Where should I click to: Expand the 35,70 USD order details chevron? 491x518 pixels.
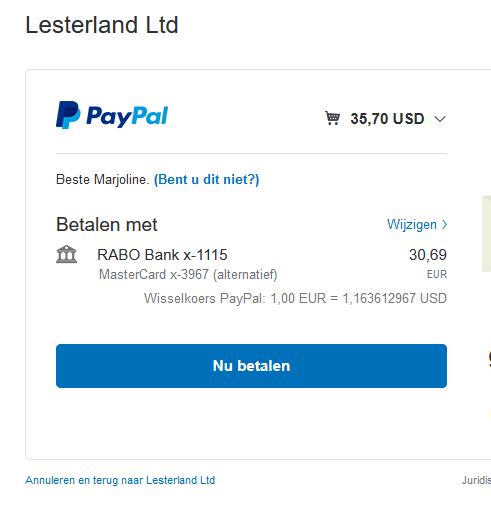click(x=440, y=119)
